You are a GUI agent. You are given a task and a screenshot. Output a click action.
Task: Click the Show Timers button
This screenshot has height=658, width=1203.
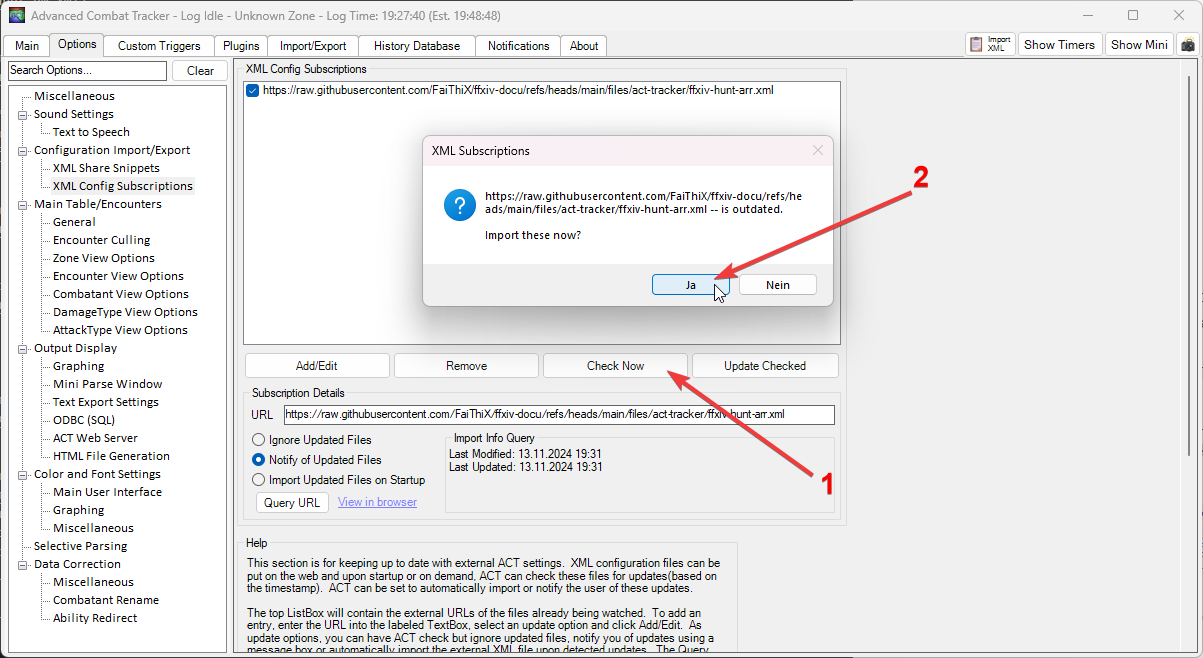point(1060,44)
